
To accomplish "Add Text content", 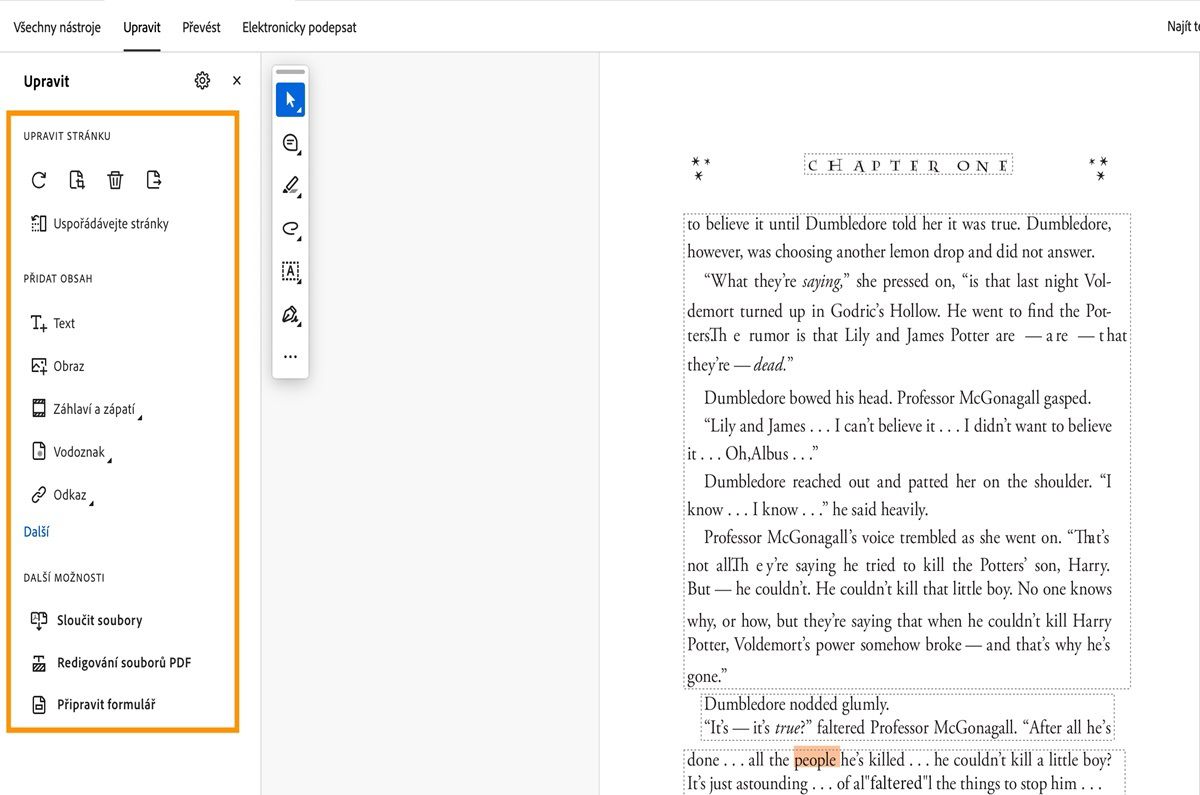I will tap(53, 323).
